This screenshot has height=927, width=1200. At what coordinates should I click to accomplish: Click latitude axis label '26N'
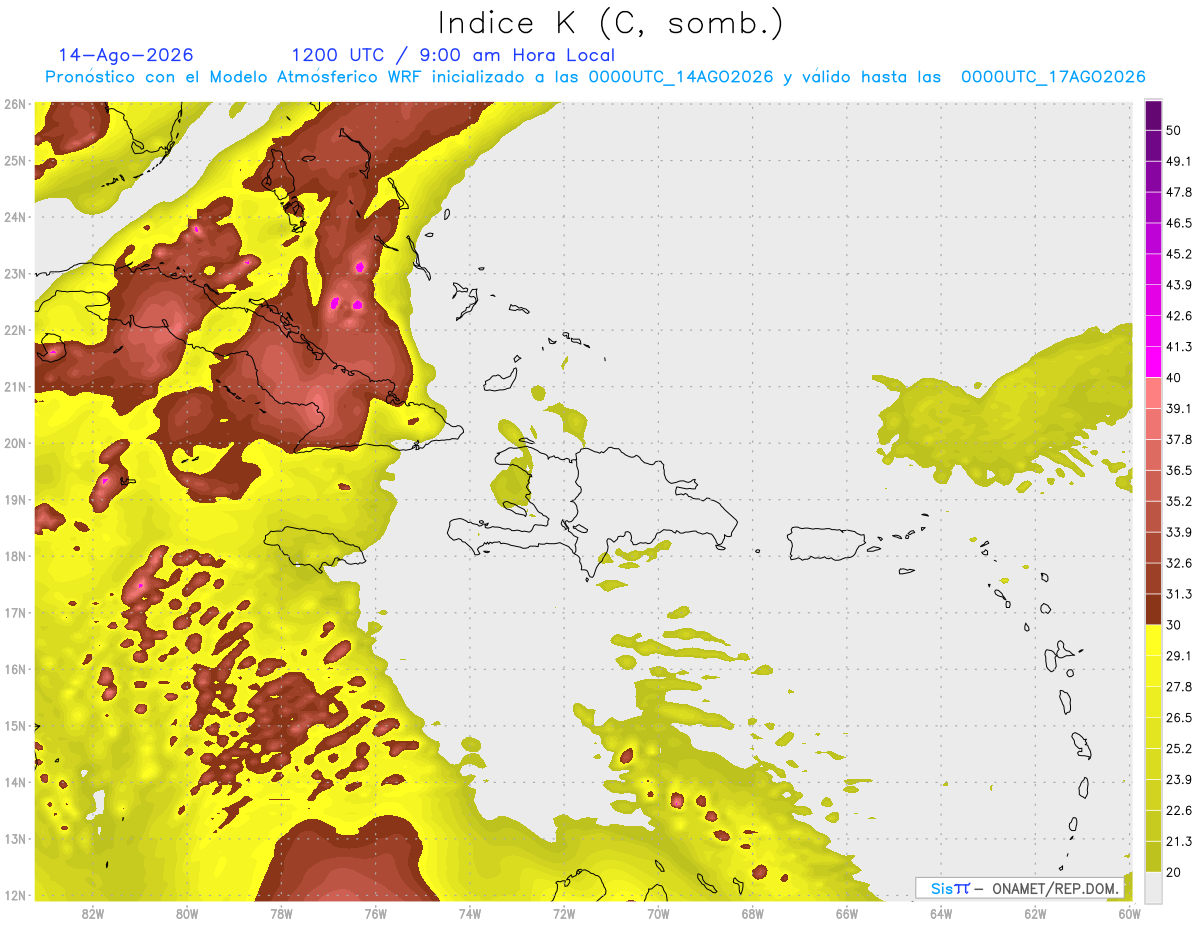pyautogui.click(x=14, y=104)
